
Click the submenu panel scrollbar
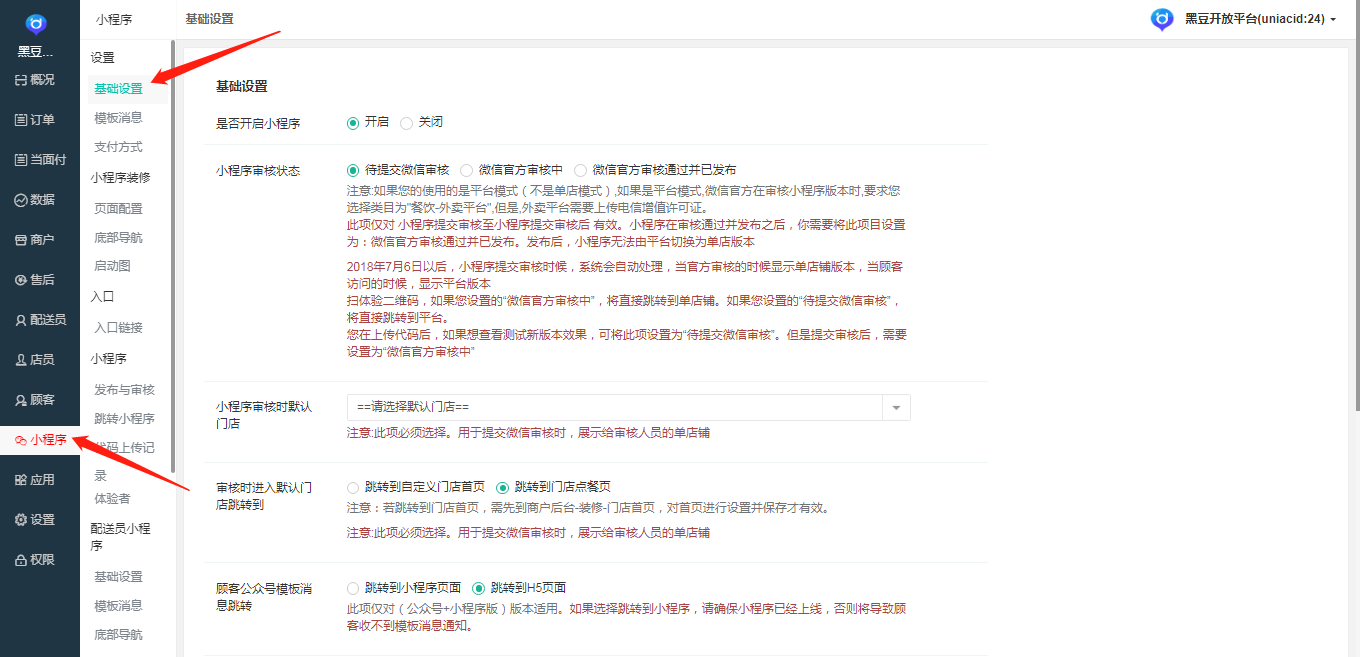(173, 256)
